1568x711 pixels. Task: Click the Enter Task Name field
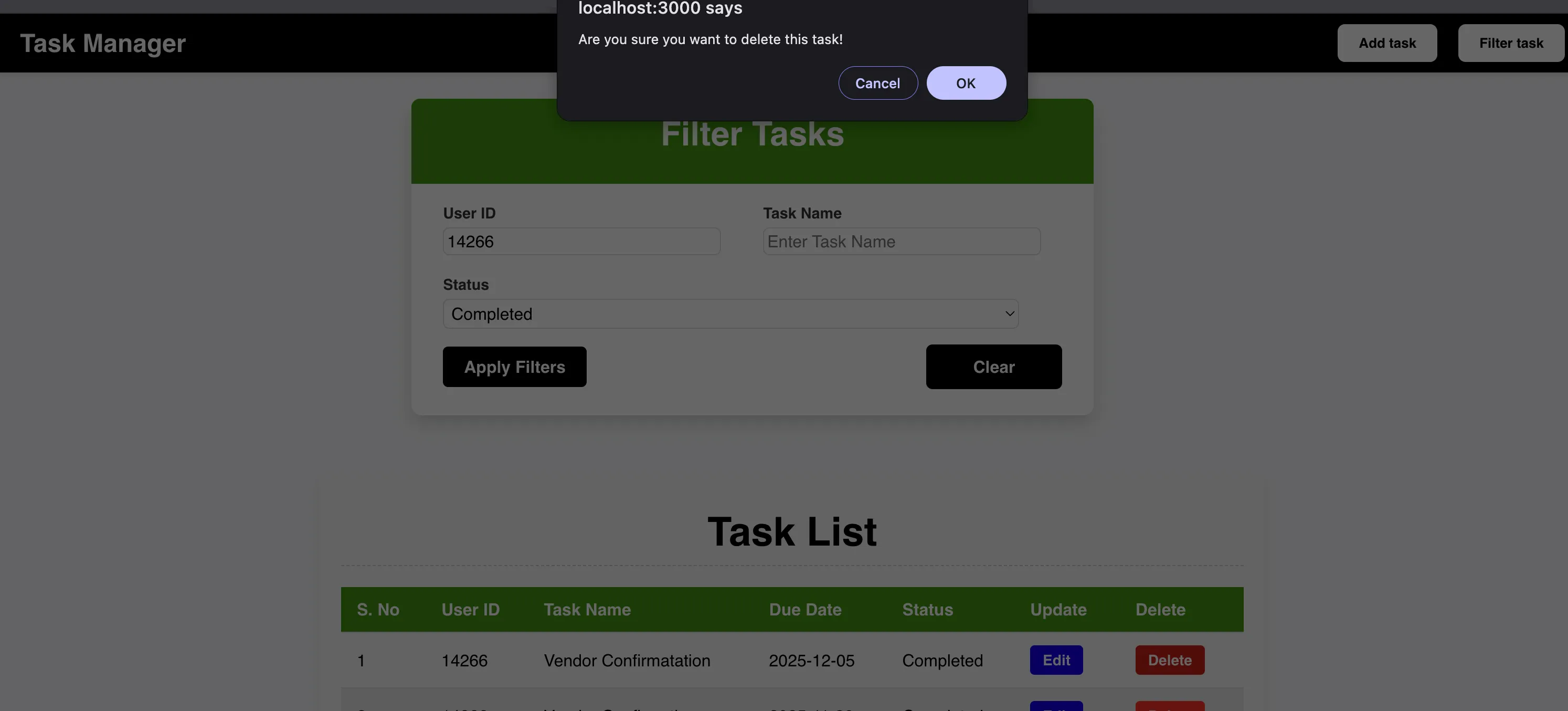click(901, 241)
